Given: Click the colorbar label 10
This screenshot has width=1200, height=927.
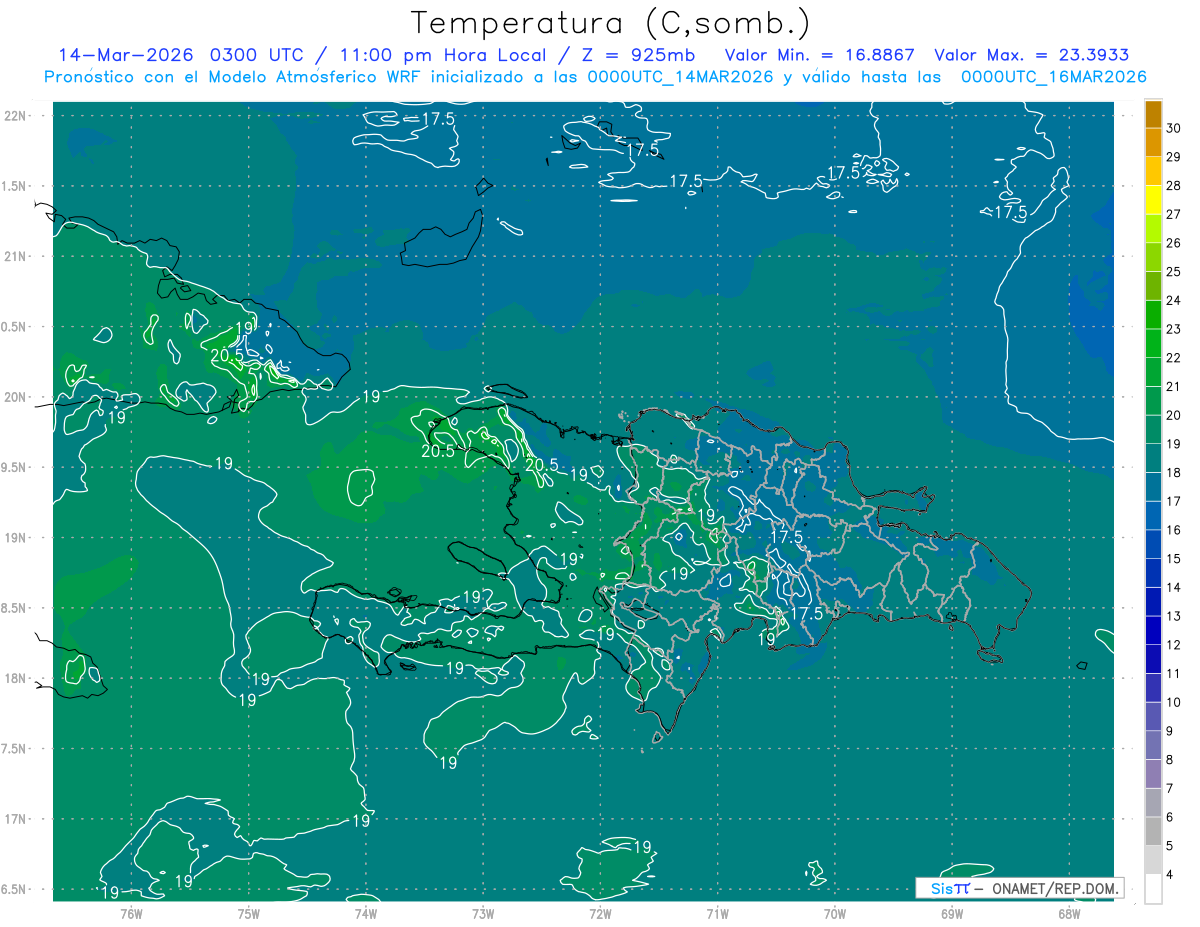Looking at the screenshot, I should (x=1174, y=702).
